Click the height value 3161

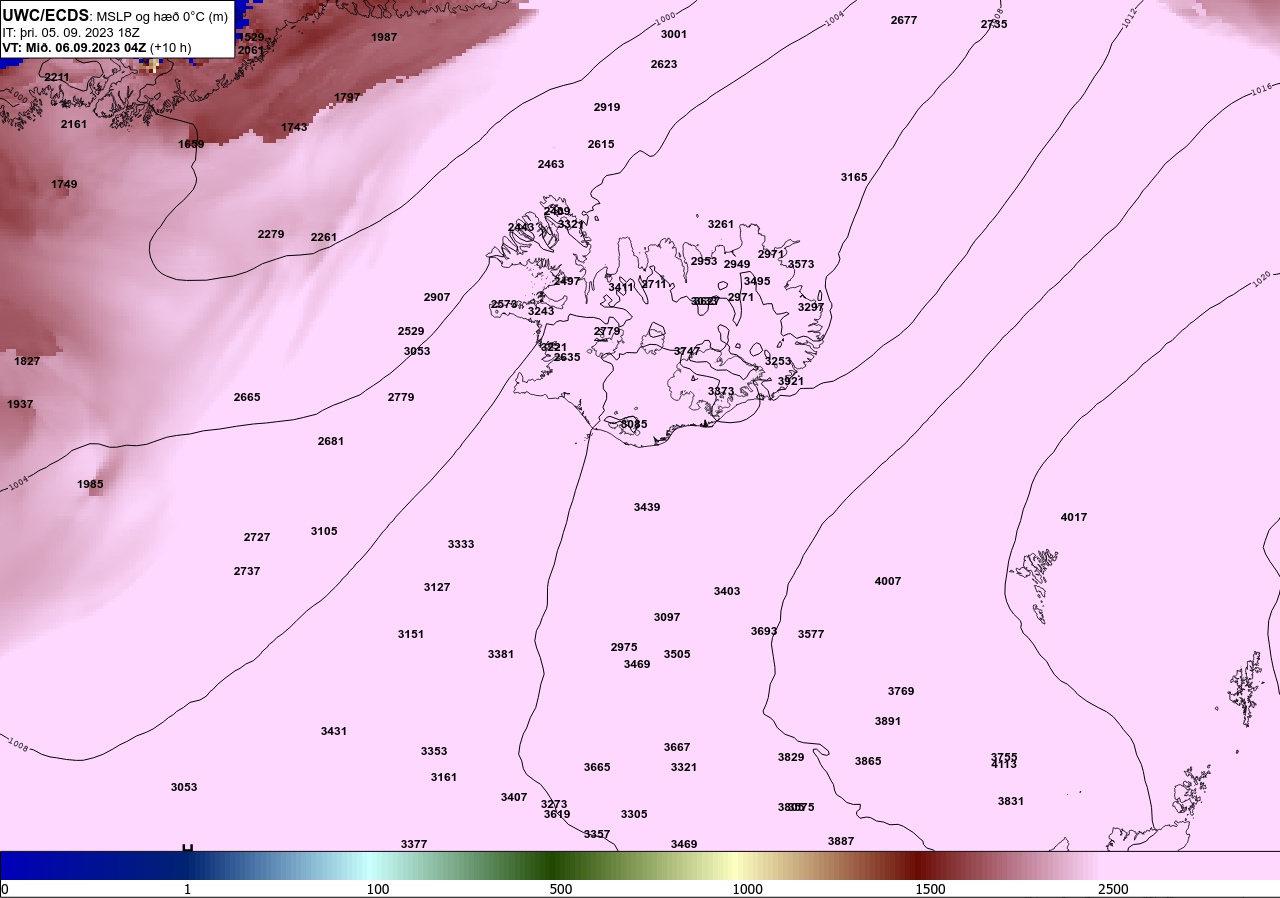(x=444, y=777)
